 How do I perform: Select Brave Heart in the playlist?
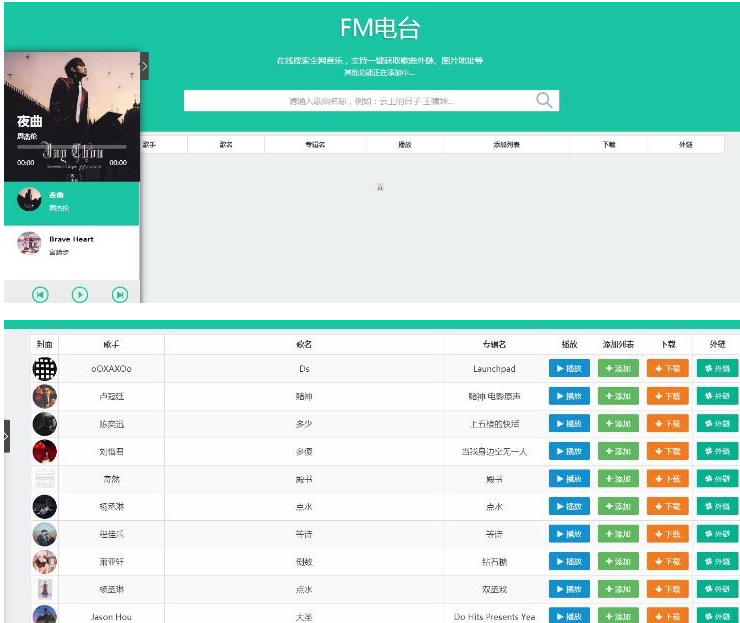(71, 245)
